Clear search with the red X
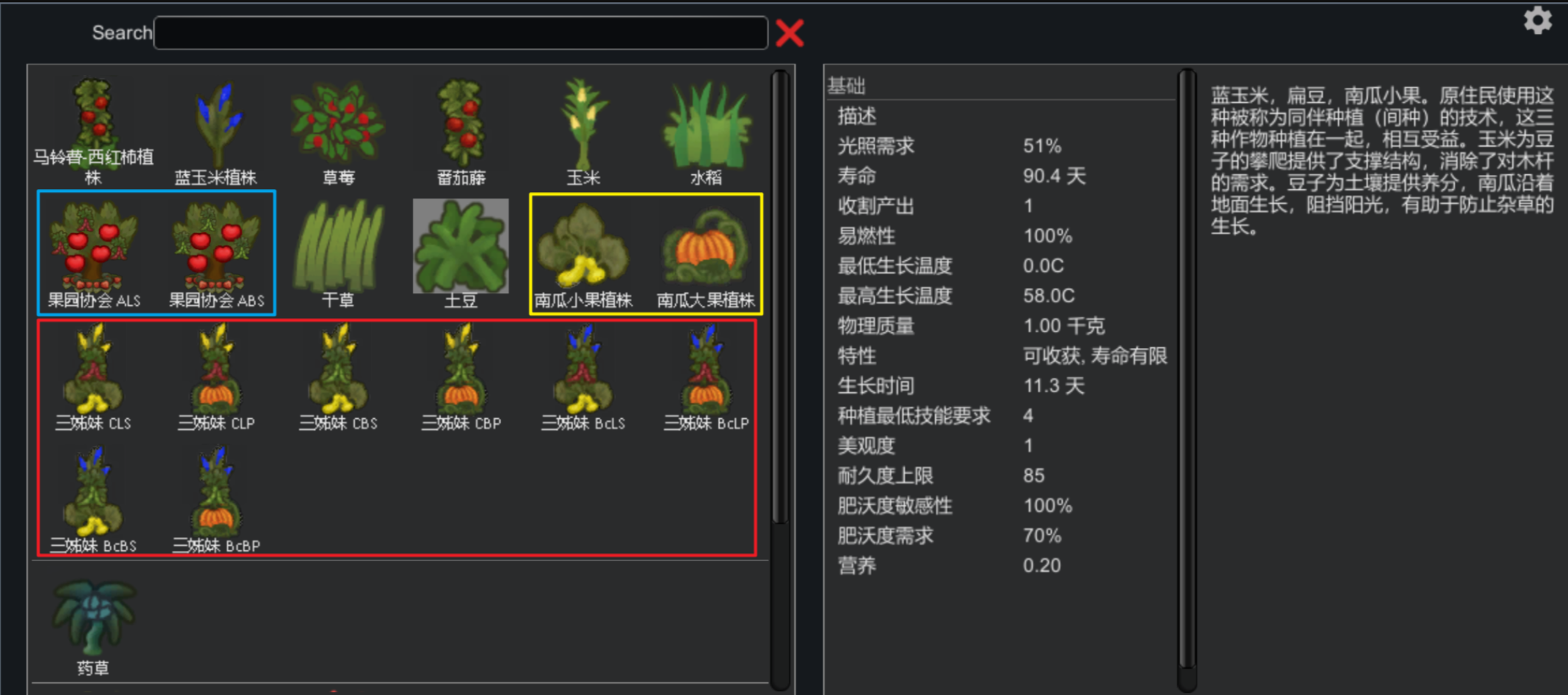 coord(790,33)
